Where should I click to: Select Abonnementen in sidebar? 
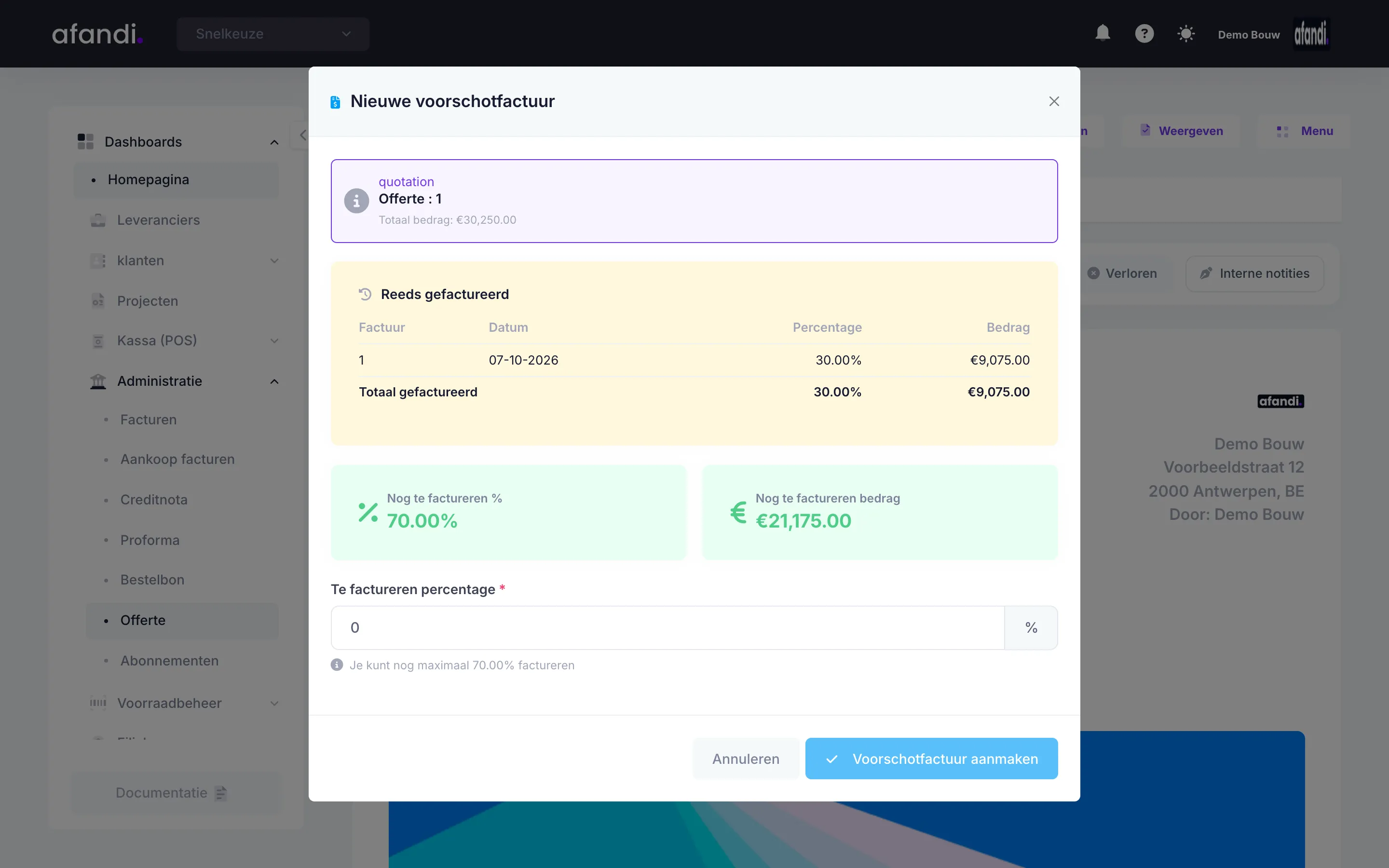click(x=169, y=661)
